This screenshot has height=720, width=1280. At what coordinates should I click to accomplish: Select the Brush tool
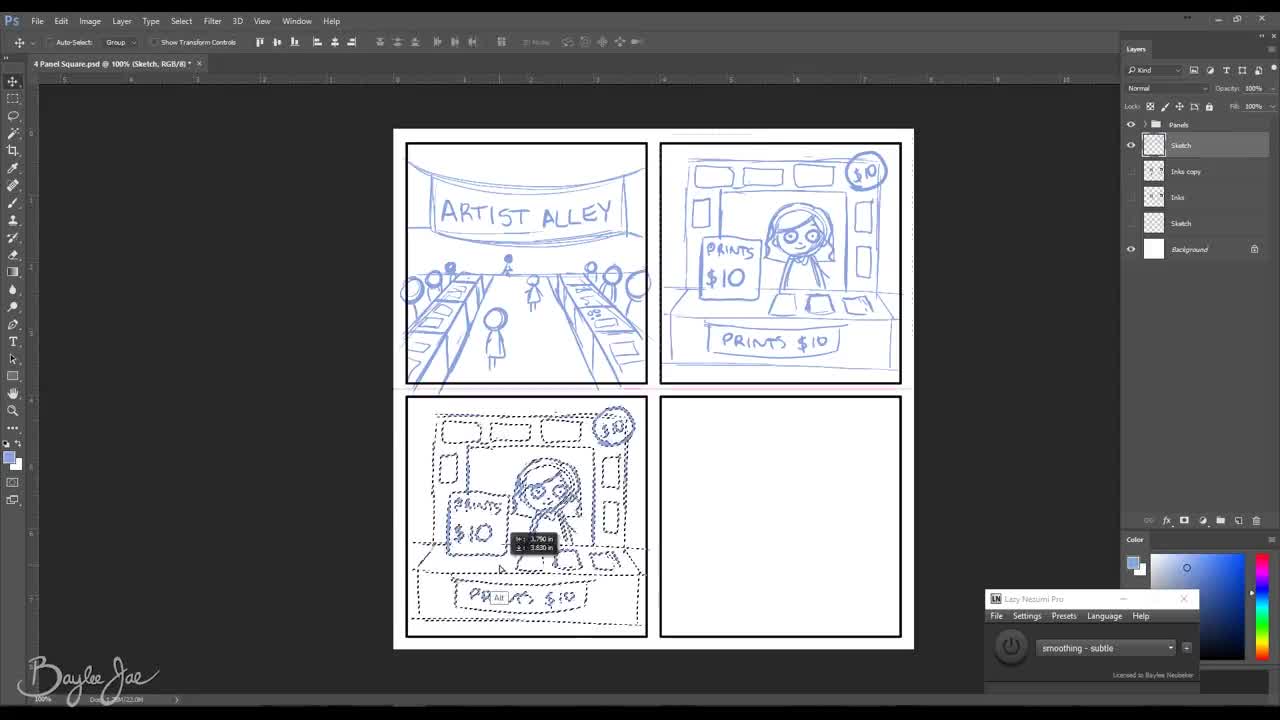tap(13, 203)
